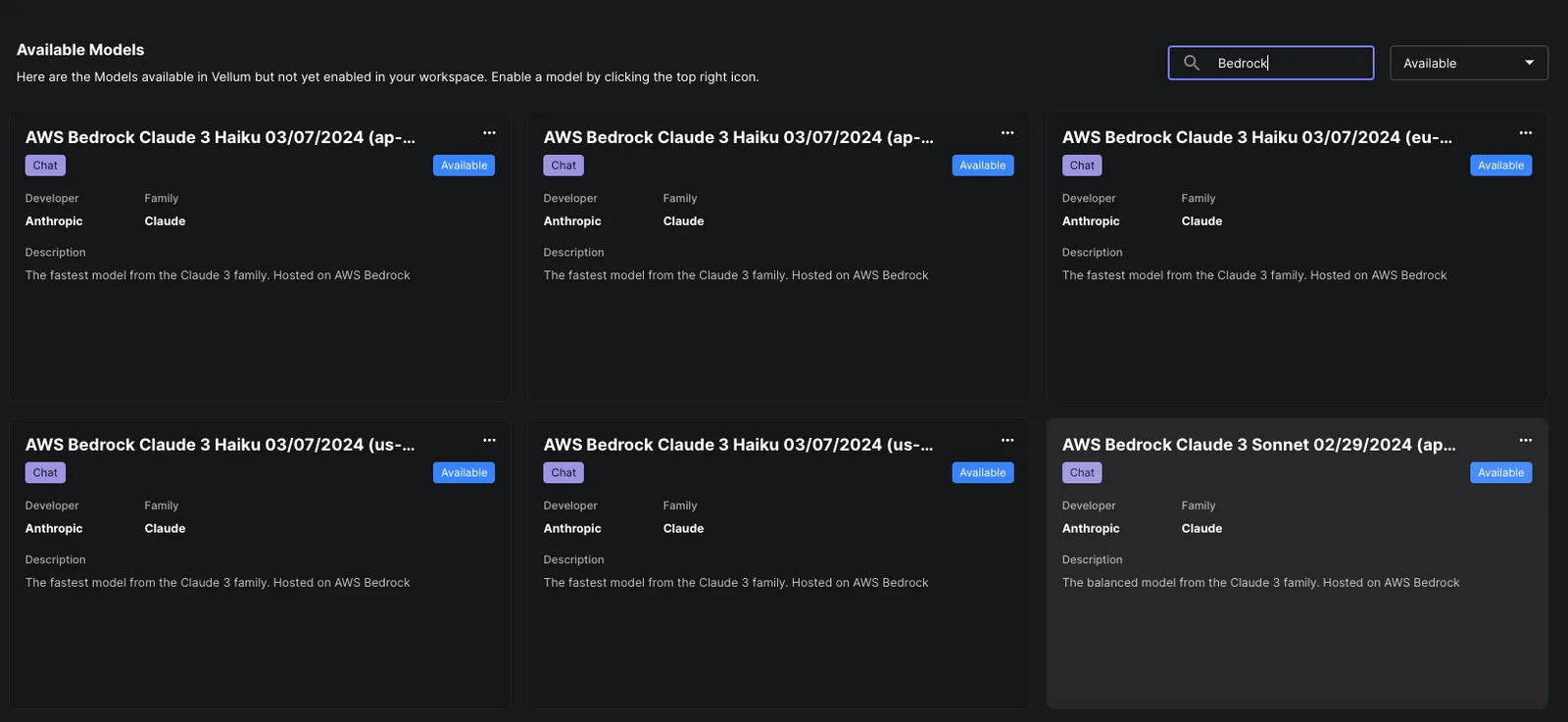1568x722 pixels.
Task: Open three-dot menu on Claude 3 Sonnet card
Action: [x=1526, y=441]
